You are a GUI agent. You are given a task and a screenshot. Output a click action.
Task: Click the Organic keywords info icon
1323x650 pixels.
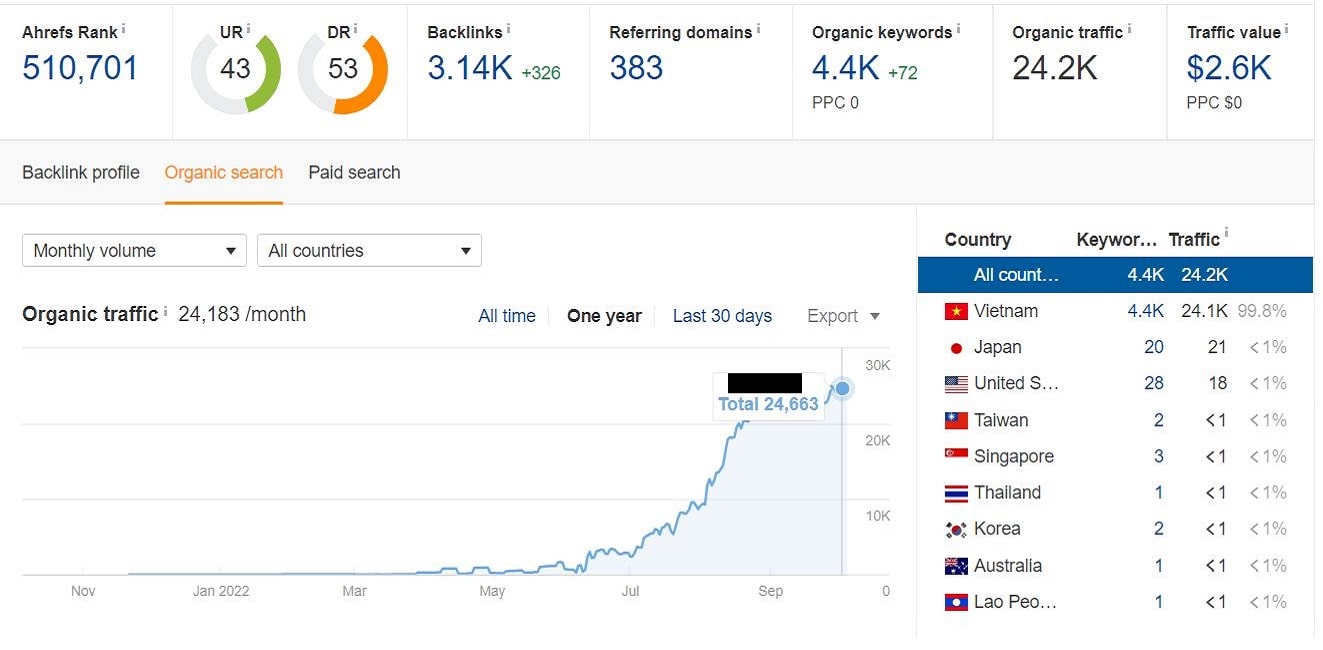[958, 29]
